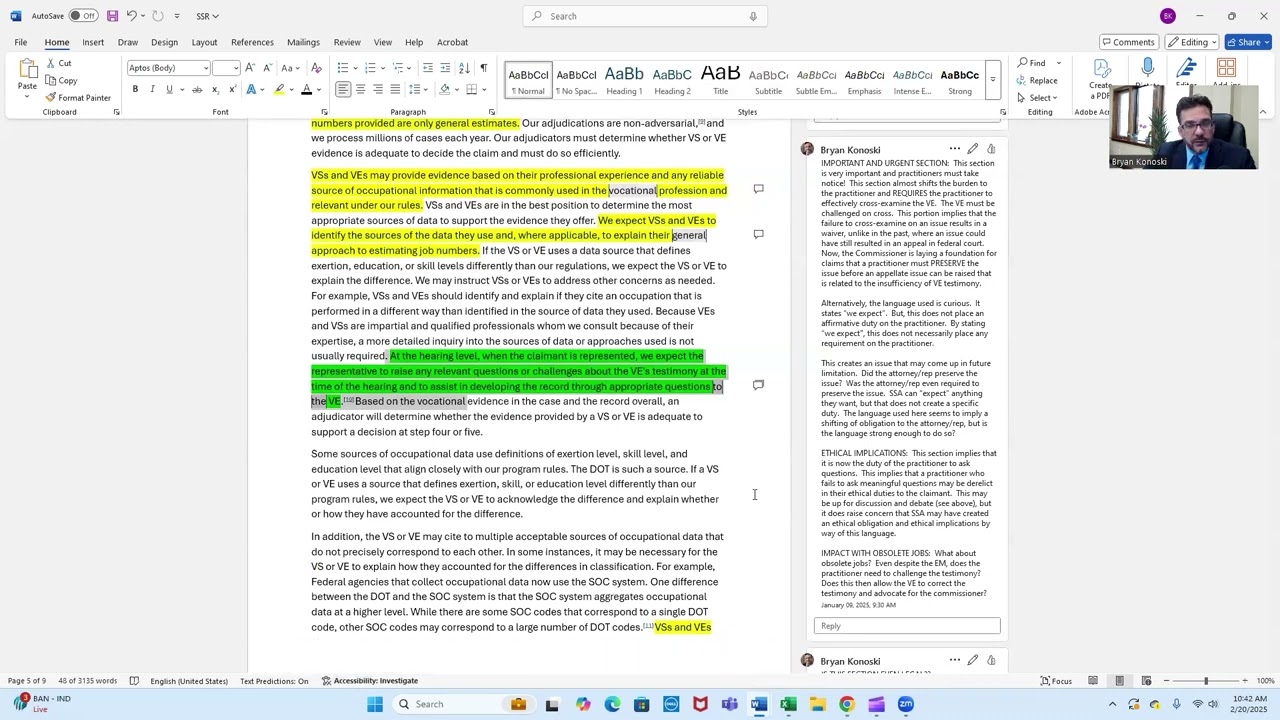This screenshot has width=1280, height=720.
Task: Open the font size dropdown
Action: [x=236, y=68]
